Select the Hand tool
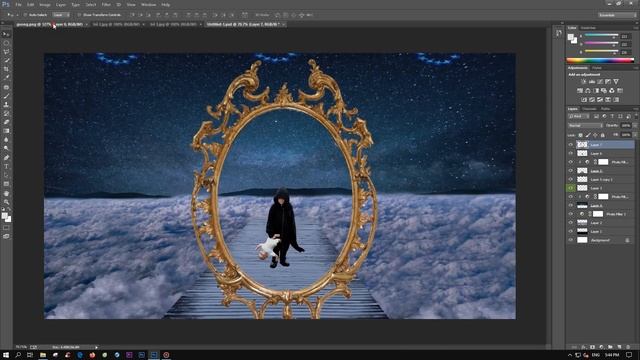640x360 pixels. click(6, 193)
